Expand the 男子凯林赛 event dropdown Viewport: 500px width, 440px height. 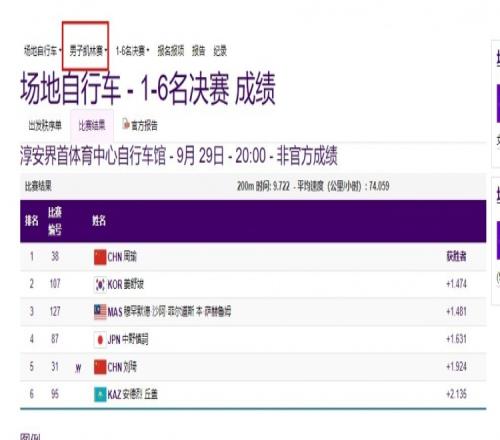tap(88, 51)
